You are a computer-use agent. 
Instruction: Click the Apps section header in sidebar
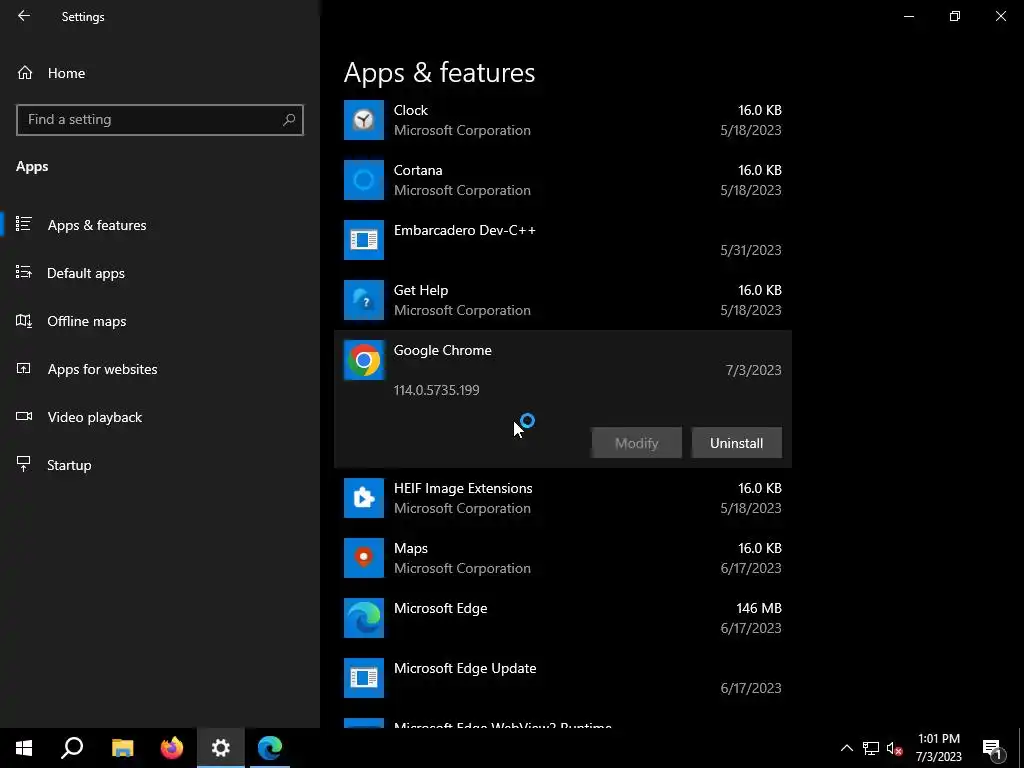pos(32,167)
